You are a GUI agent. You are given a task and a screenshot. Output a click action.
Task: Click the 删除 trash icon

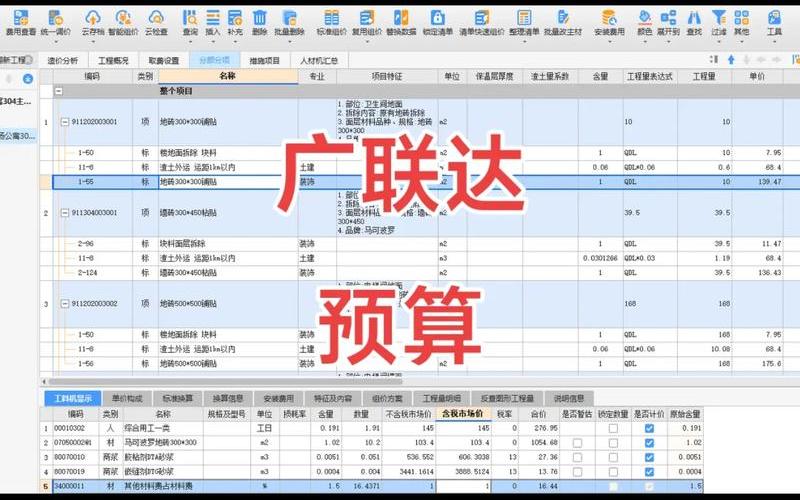point(260,18)
